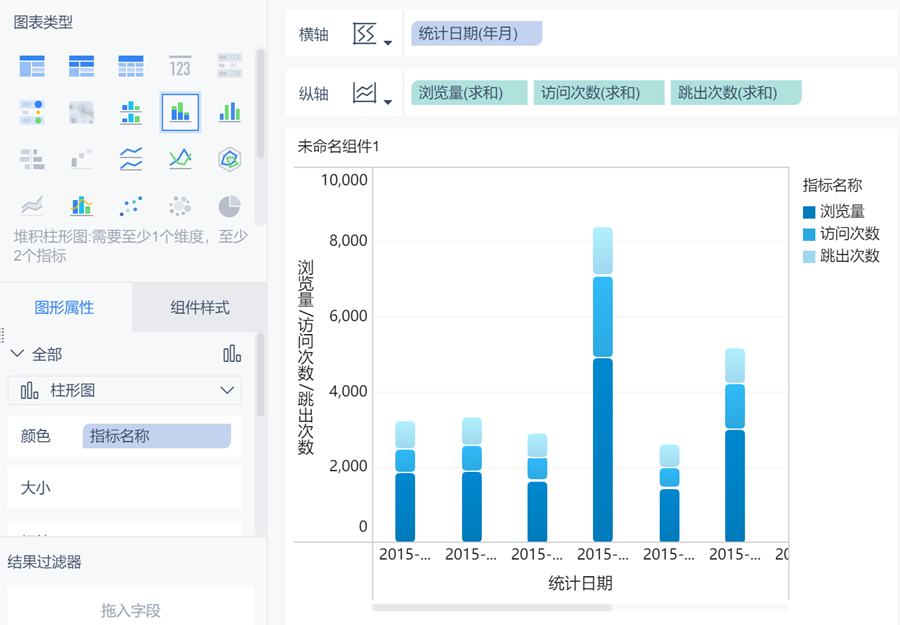This screenshot has width=900, height=625.
Task: Select the stacked column chart type
Action: click(180, 112)
